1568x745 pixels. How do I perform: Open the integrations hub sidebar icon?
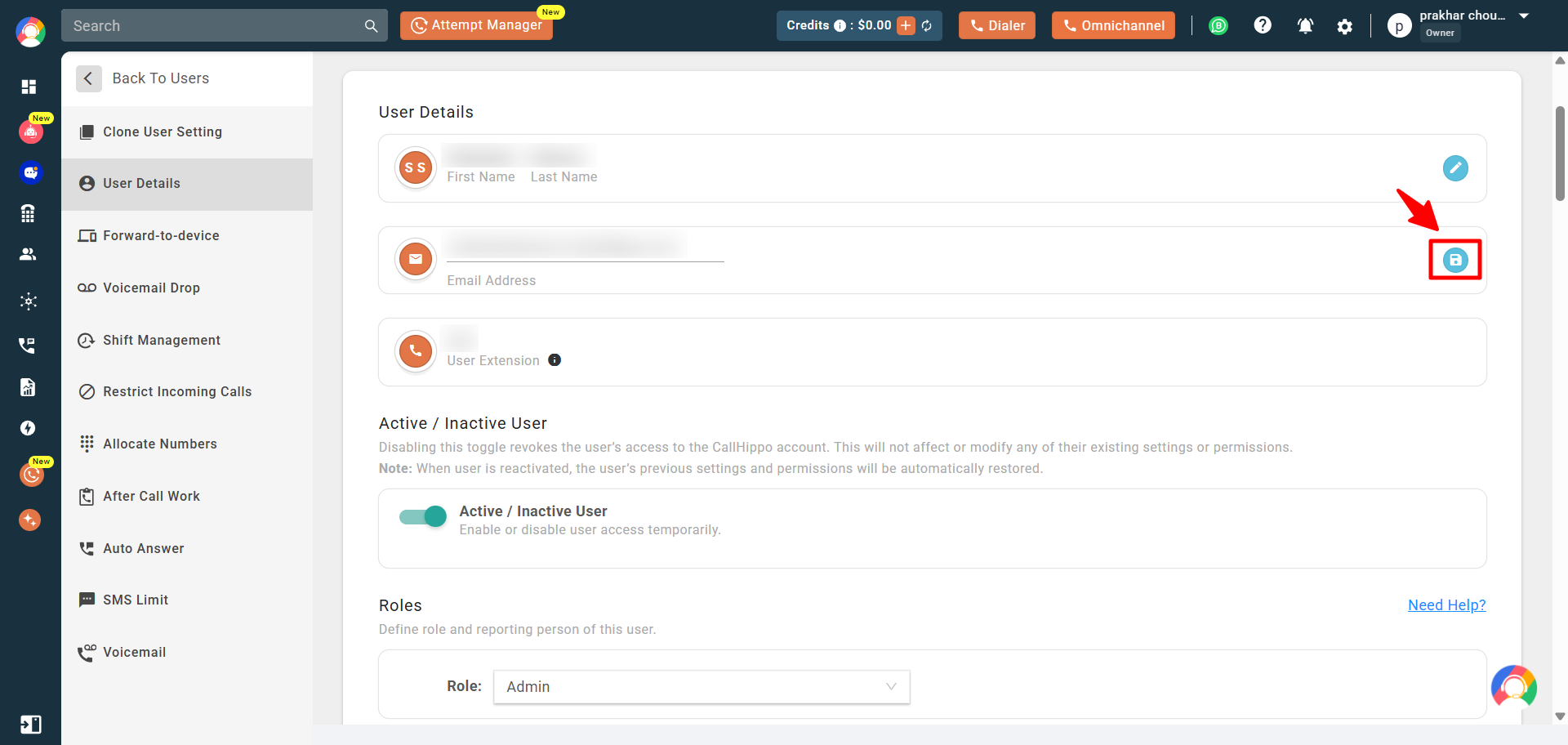pyautogui.click(x=29, y=301)
